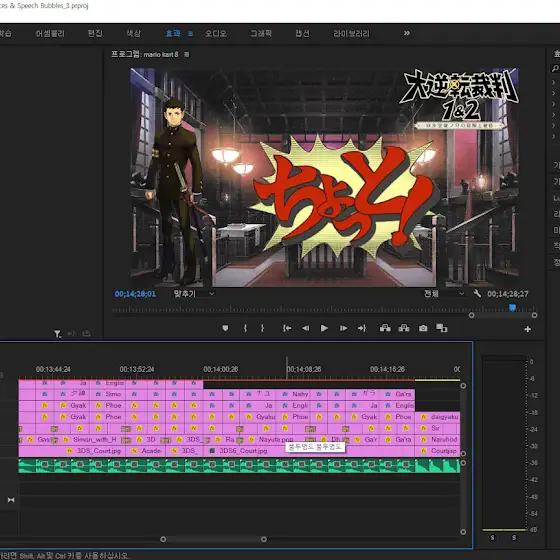Add a marker in the Program monitor

point(225,328)
